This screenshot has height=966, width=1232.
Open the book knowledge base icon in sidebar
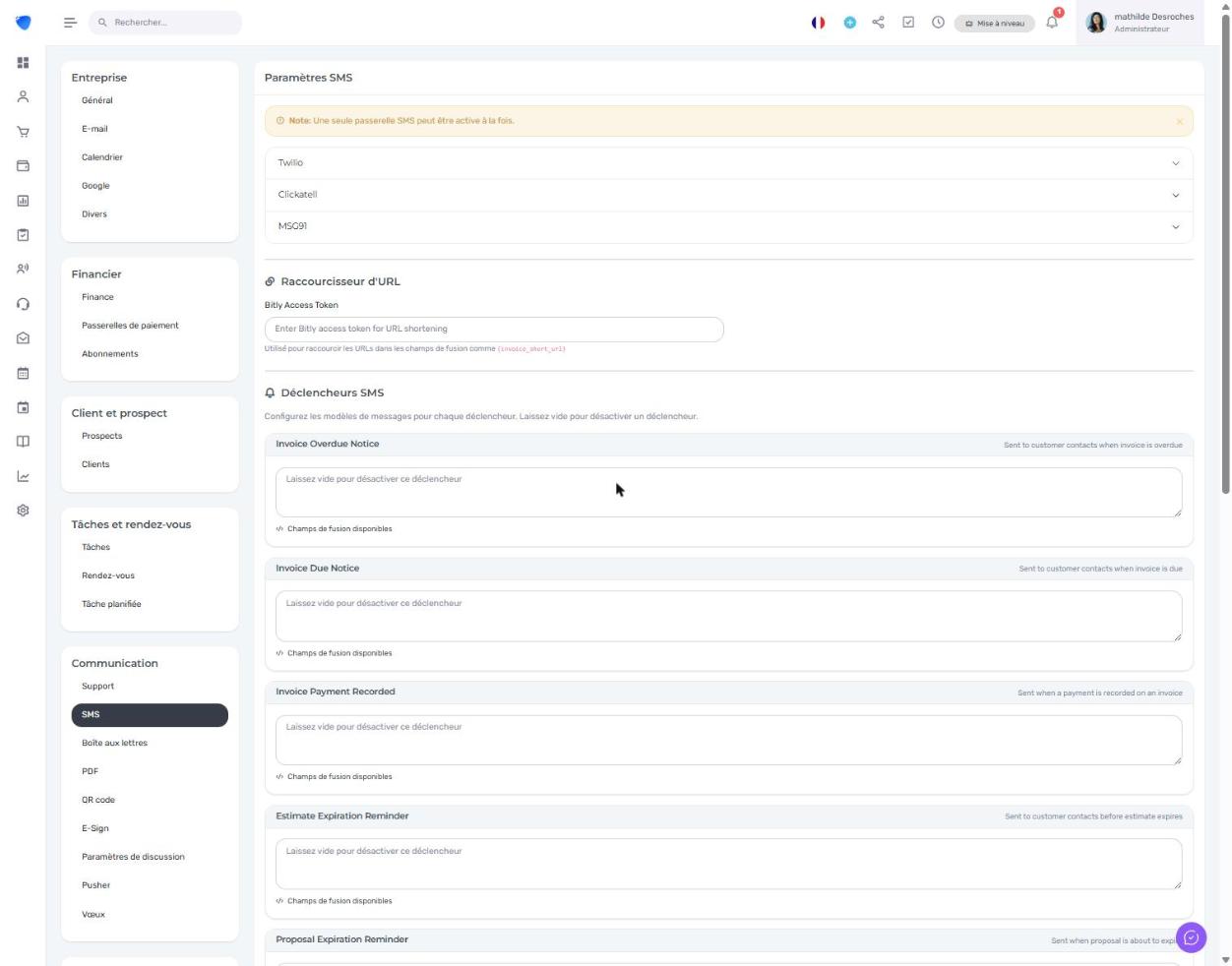23,442
